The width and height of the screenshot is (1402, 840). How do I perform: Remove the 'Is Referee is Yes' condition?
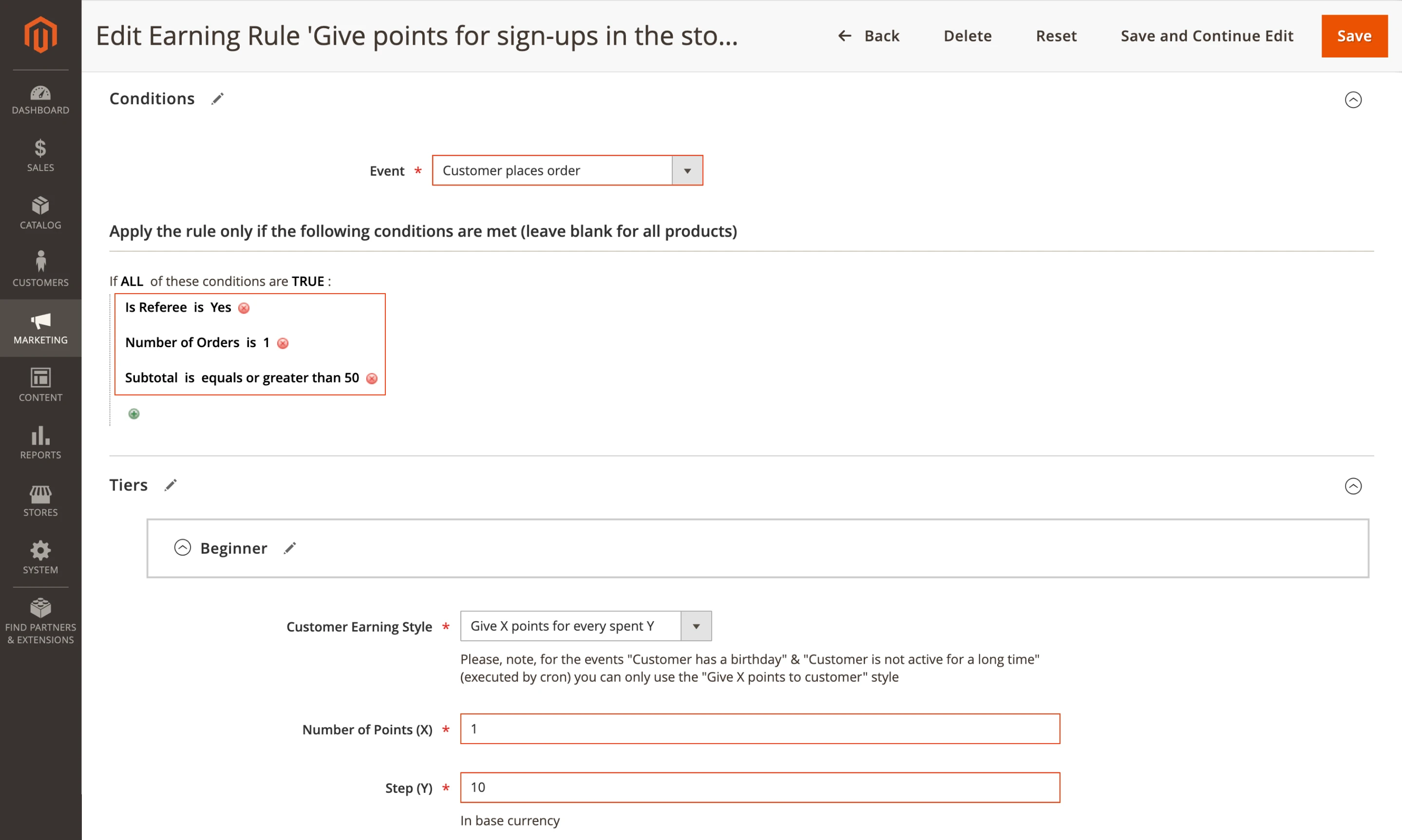[x=244, y=308]
